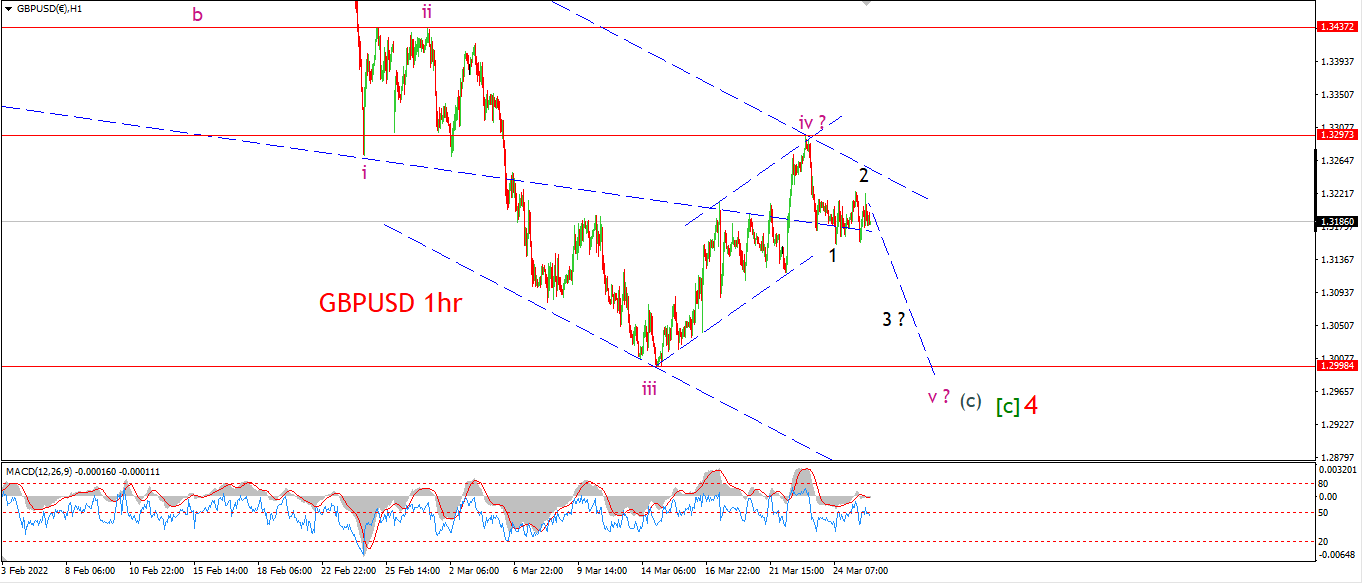This screenshot has height=583, width=1363.
Task: Click the green "[c]" wave label
Action: [1007, 406]
